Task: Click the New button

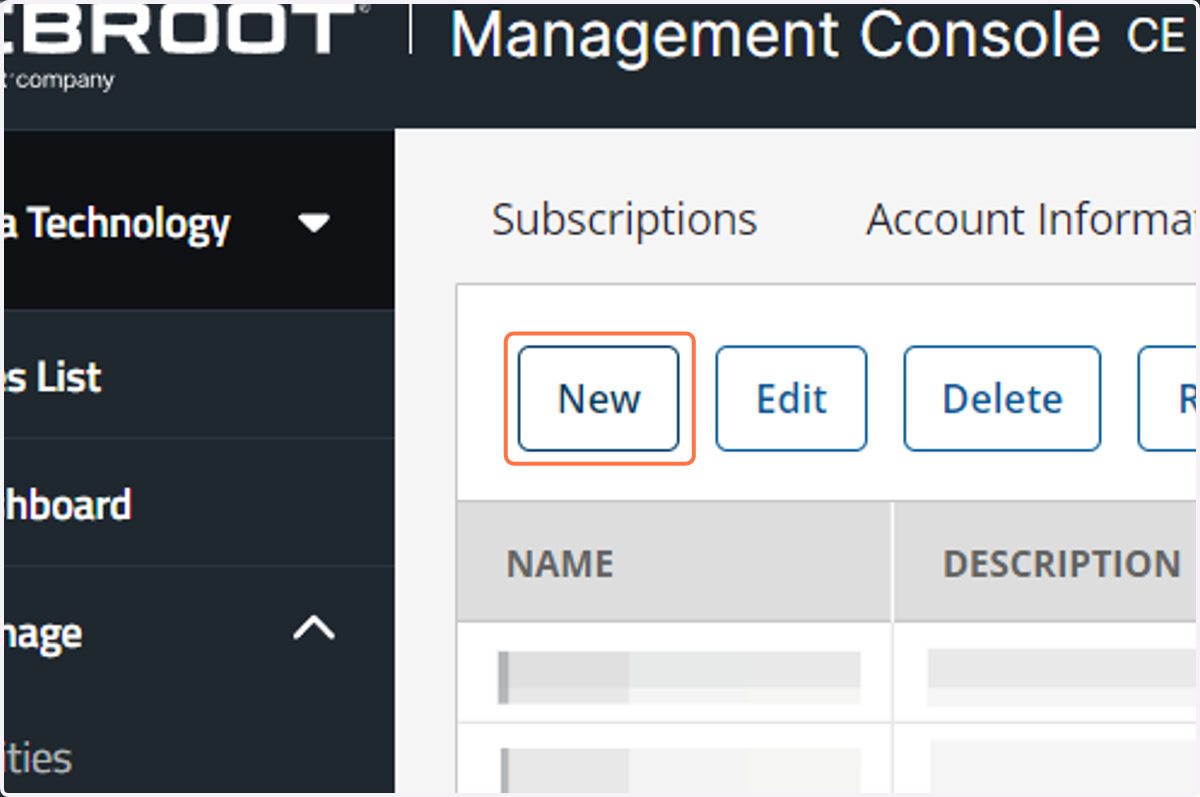Action: 598,399
